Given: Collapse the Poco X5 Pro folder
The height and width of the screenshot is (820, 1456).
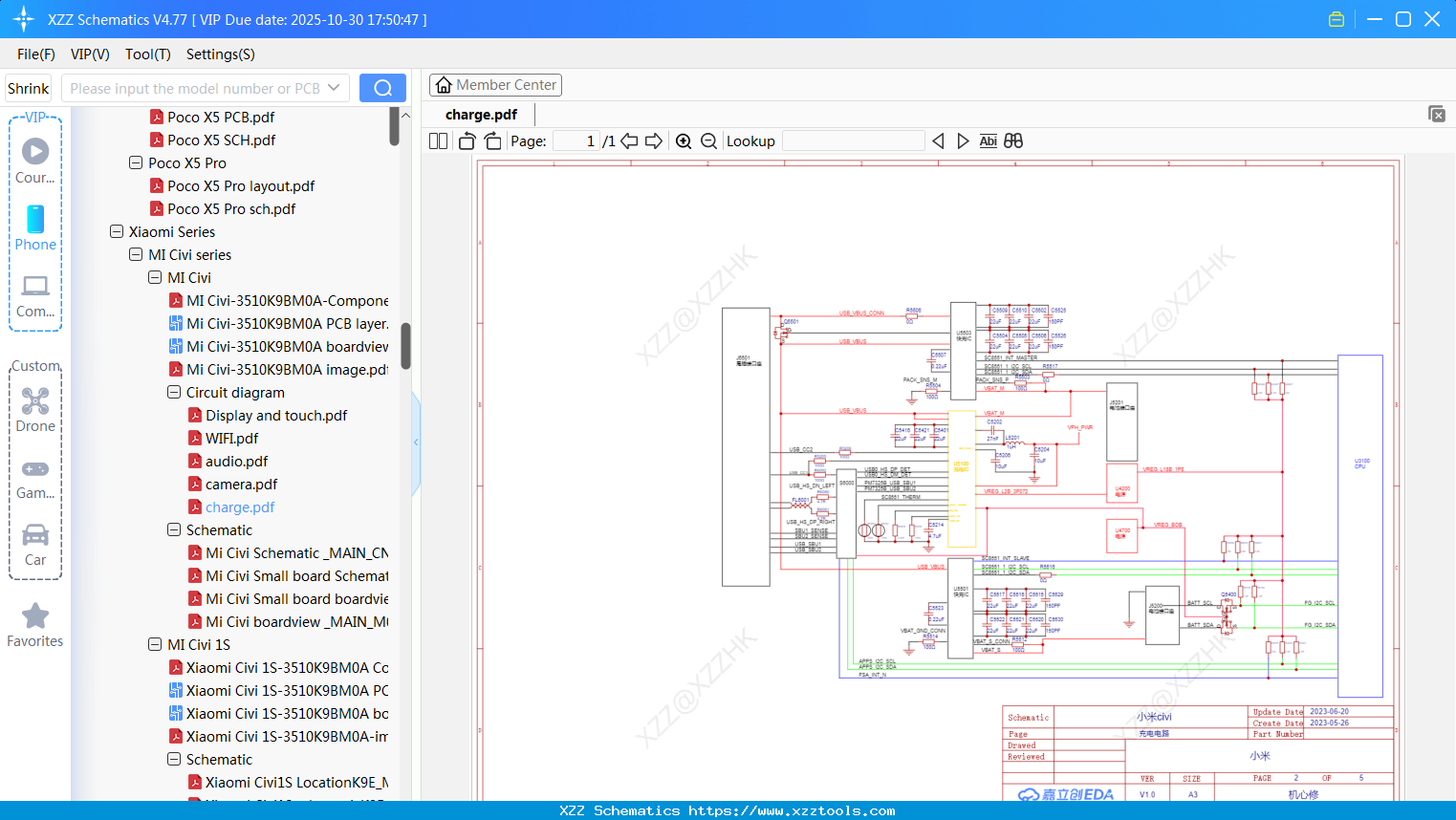Looking at the screenshot, I should point(136,163).
